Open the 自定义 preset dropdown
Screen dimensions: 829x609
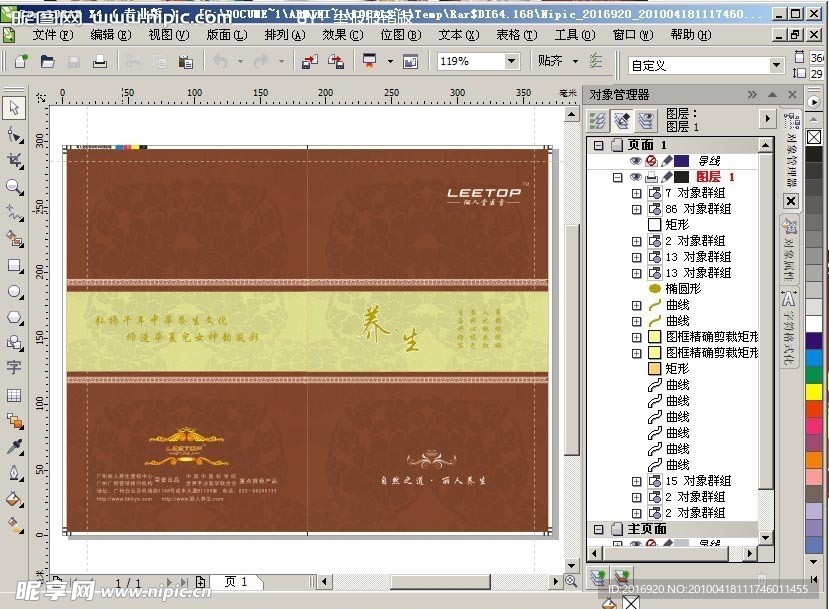(x=775, y=65)
